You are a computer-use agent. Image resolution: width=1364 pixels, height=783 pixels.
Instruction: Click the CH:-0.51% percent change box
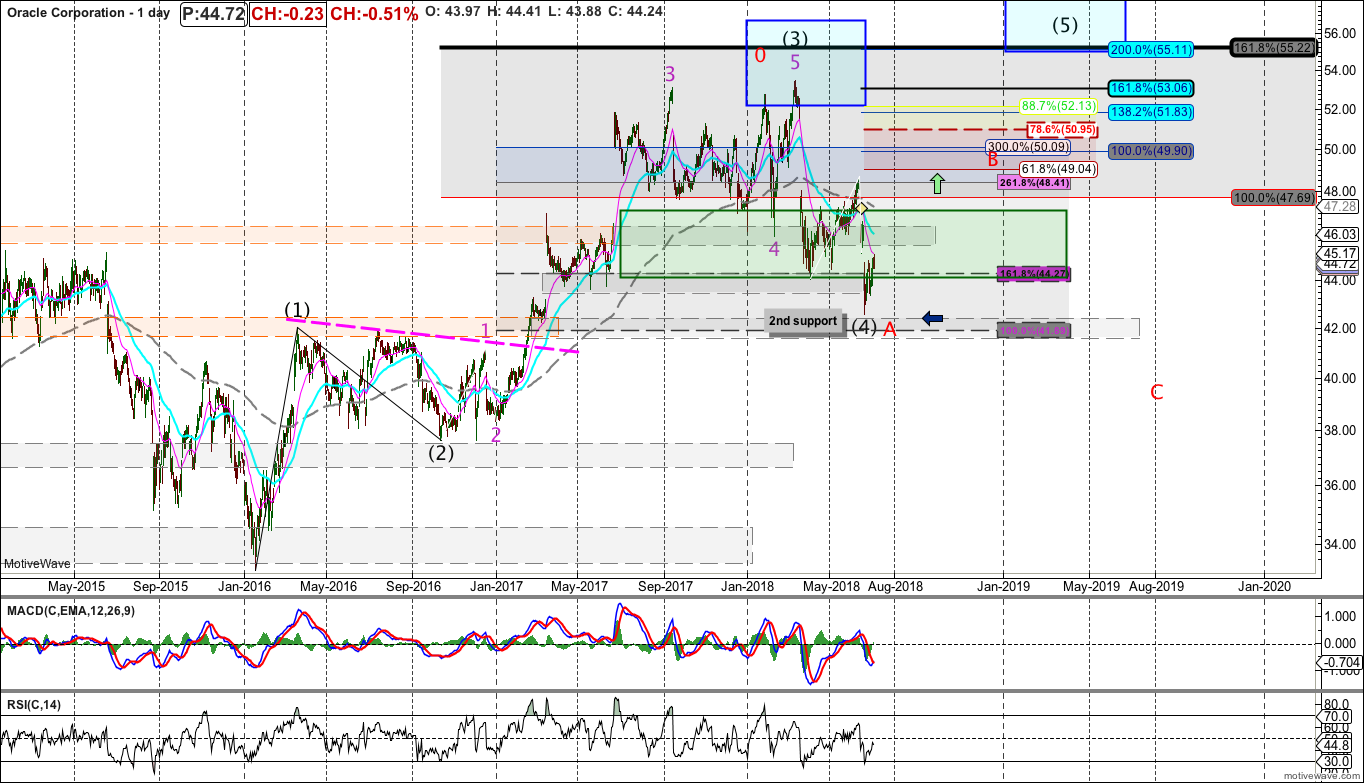tap(374, 14)
